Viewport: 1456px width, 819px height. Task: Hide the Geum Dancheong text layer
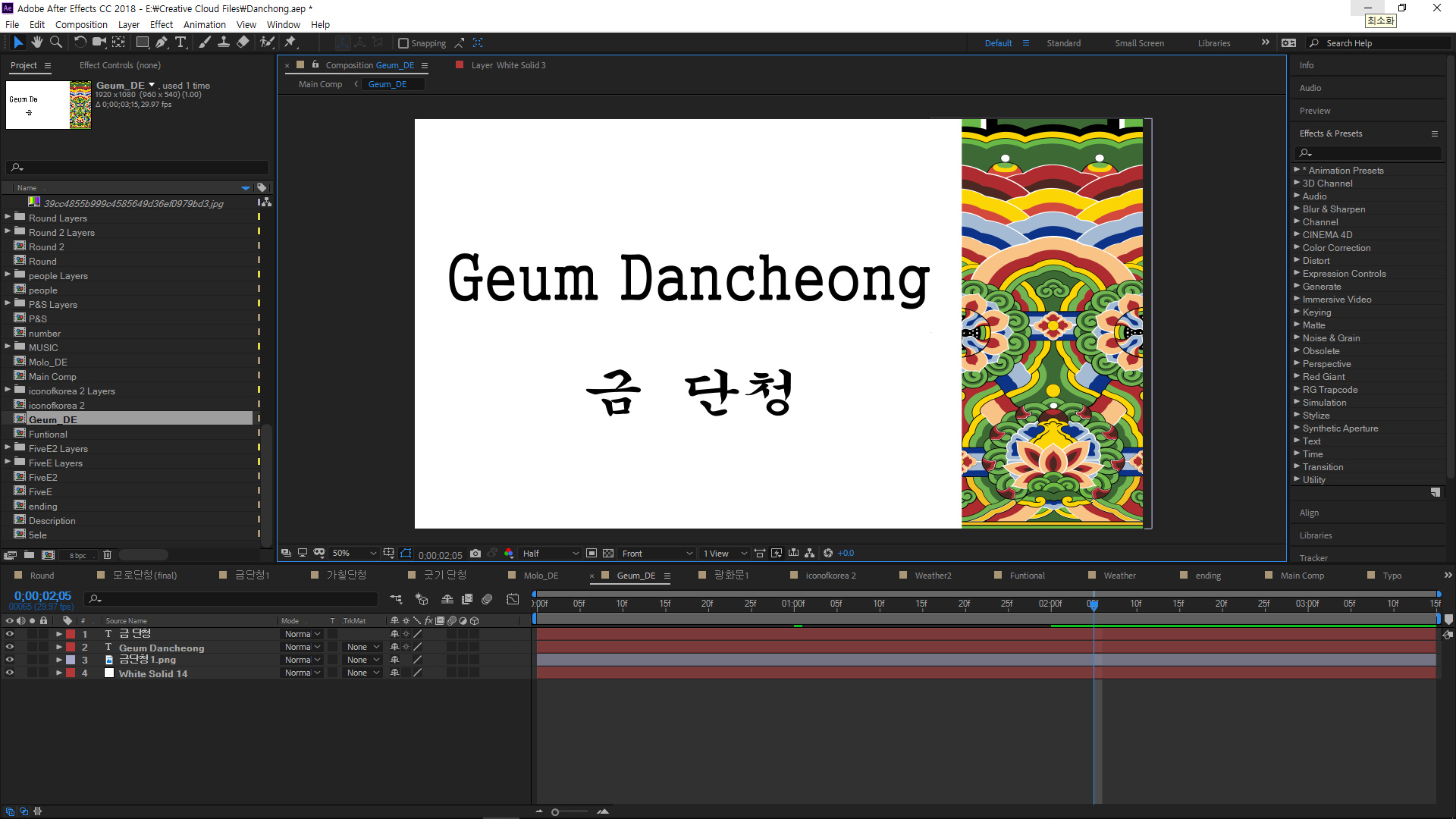click(10, 647)
